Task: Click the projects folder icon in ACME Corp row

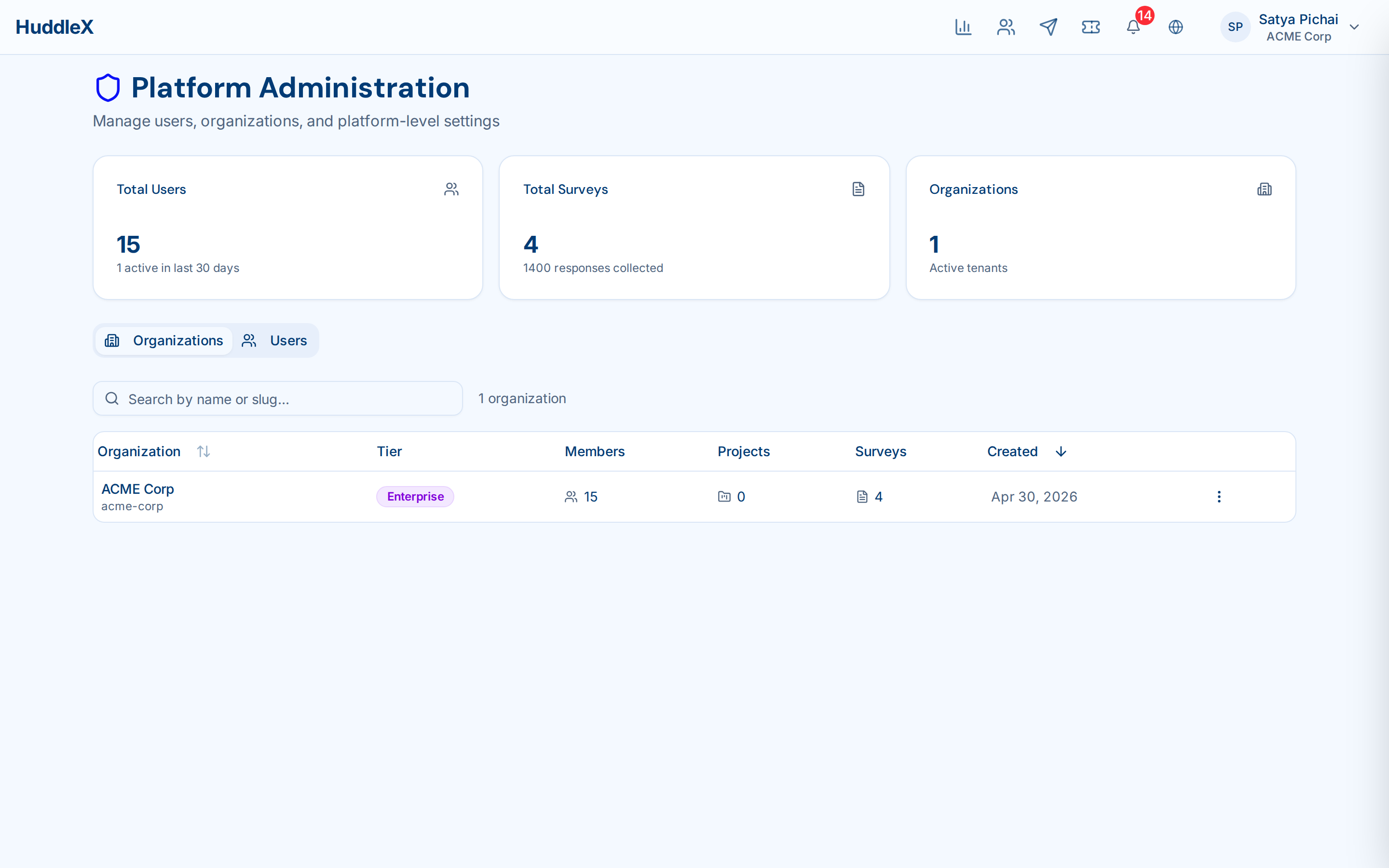Action: pyautogui.click(x=724, y=497)
